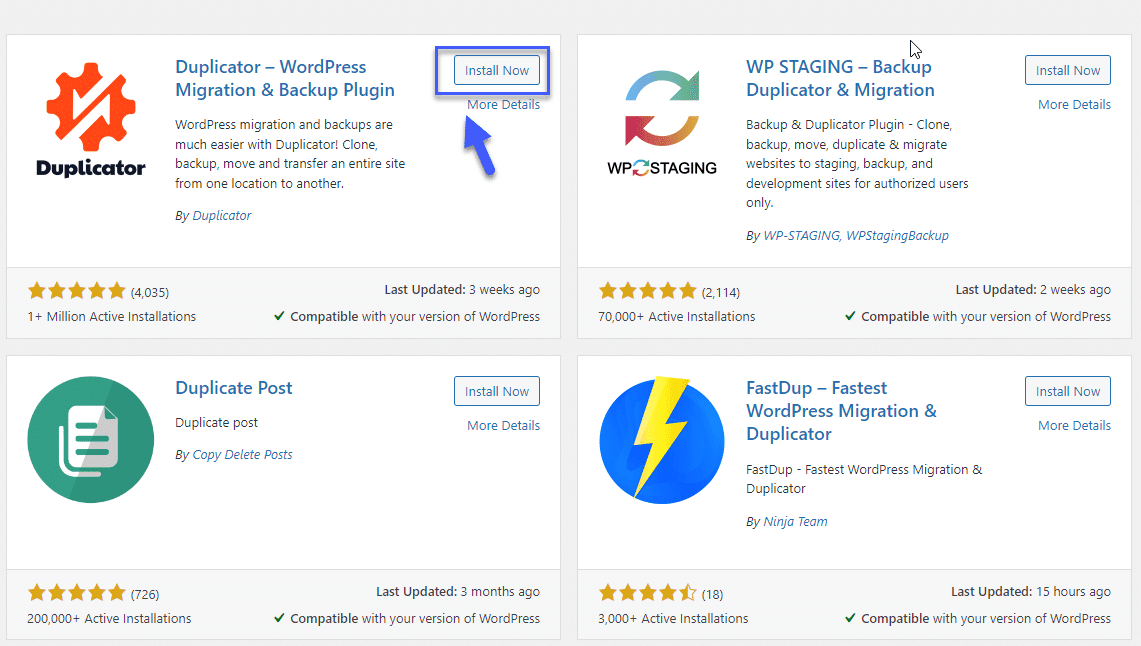Viewport: 1141px width, 646px height.
Task: Install the Duplicate Post plugin
Action: pyautogui.click(x=497, y=391)
